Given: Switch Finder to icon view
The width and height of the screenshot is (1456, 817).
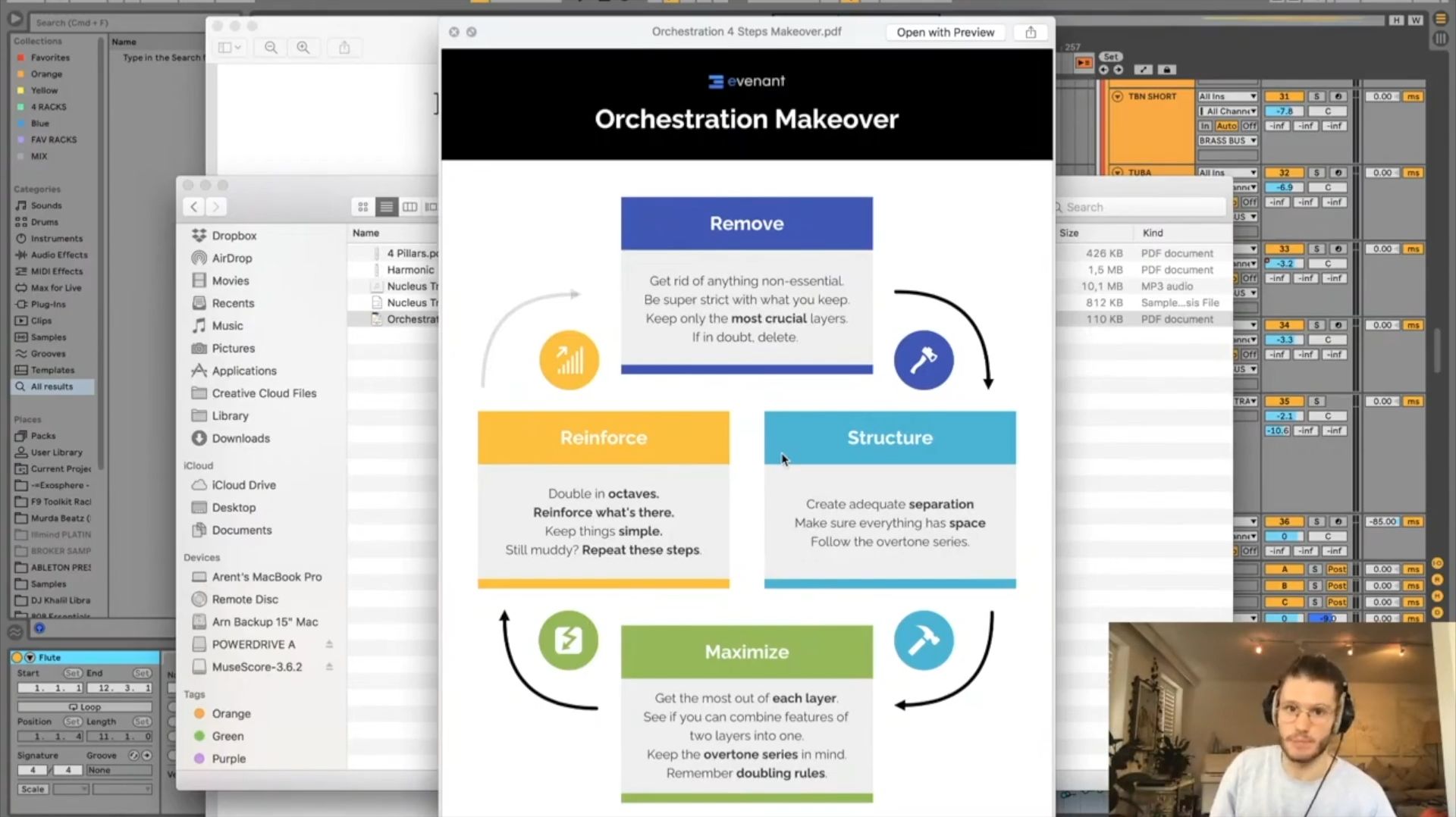Looking at the screenshot, I should pos(363,207).
